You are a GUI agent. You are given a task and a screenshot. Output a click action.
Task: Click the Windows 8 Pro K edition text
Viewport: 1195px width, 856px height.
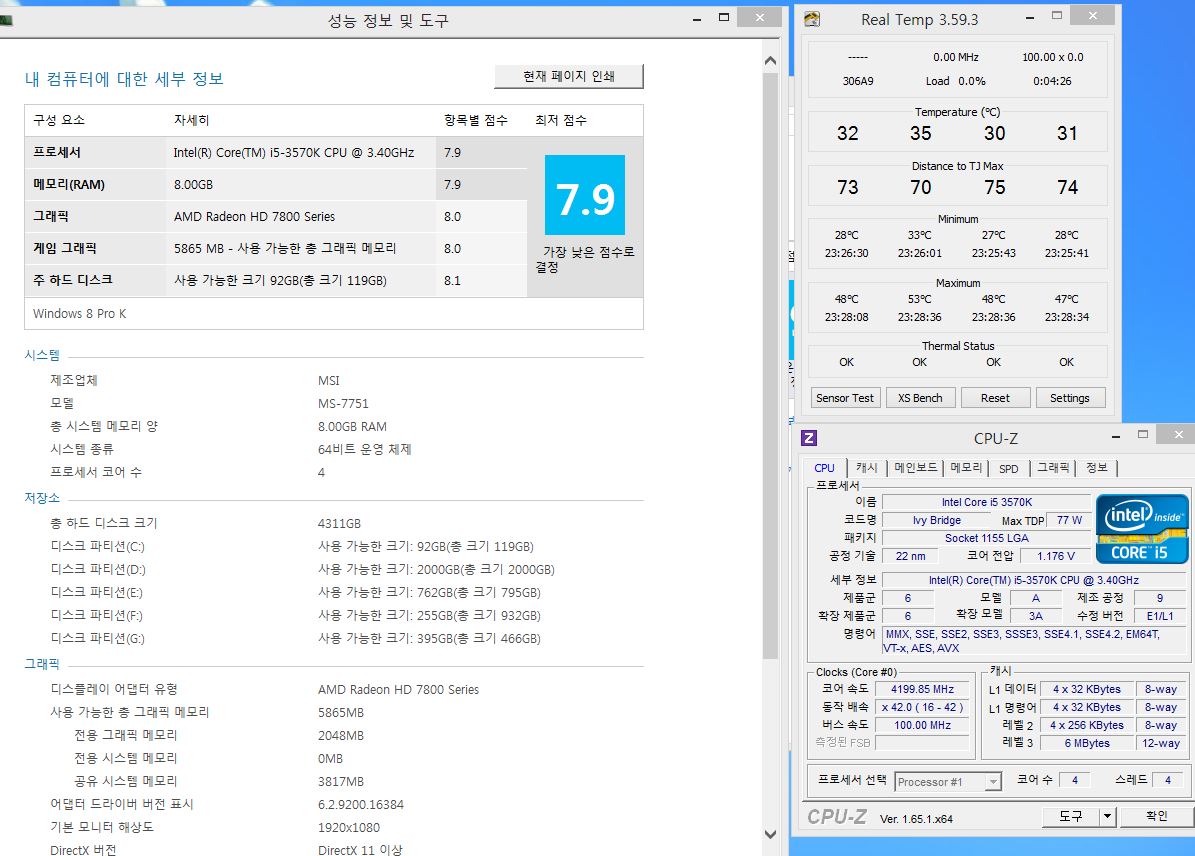(x=79, y=313)
